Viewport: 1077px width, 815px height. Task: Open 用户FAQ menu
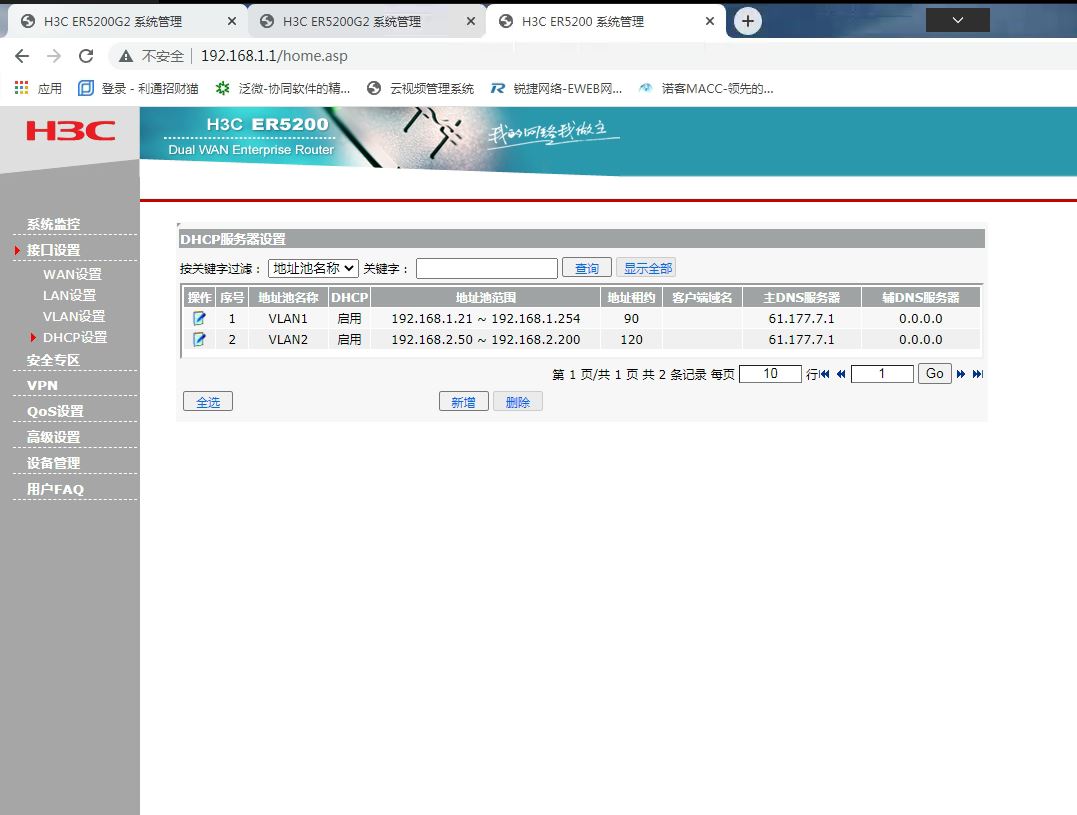(x=55, y=489)
